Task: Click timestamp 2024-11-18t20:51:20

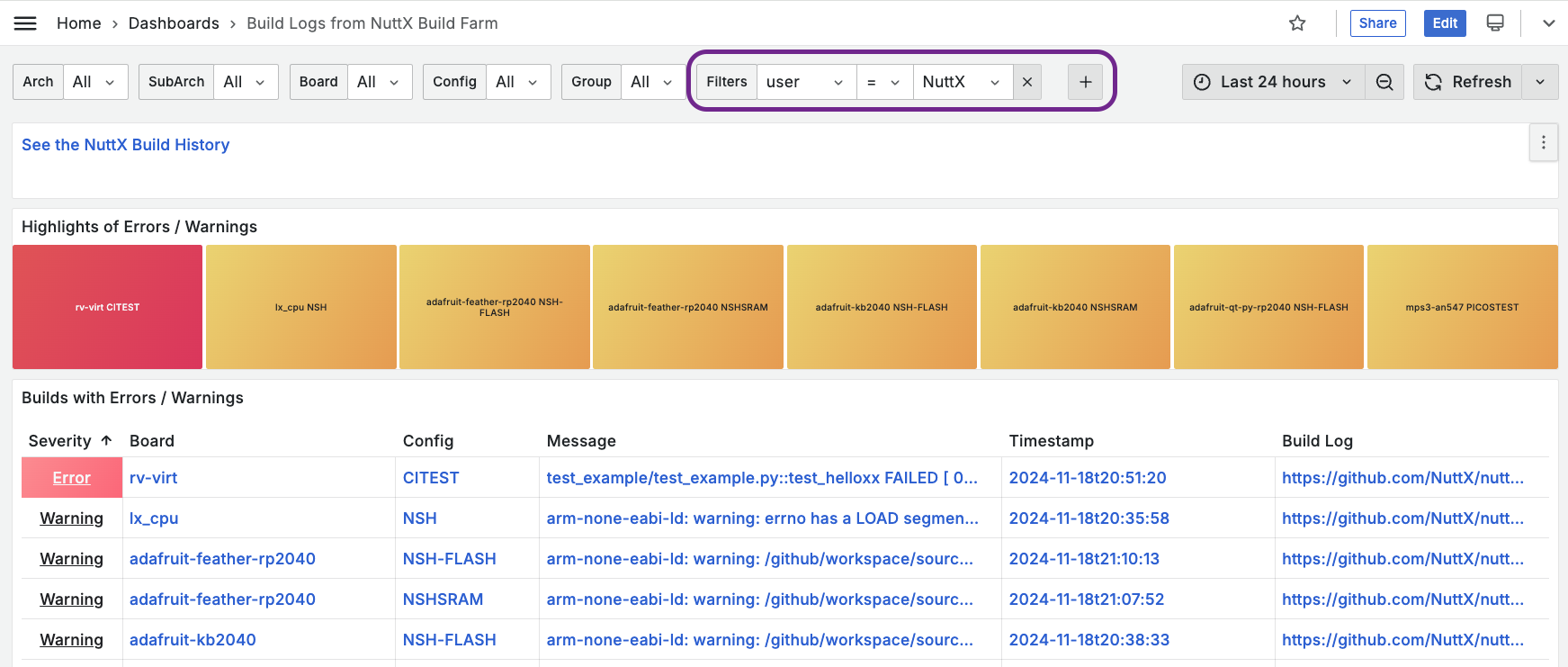Action: point(1088,478)
